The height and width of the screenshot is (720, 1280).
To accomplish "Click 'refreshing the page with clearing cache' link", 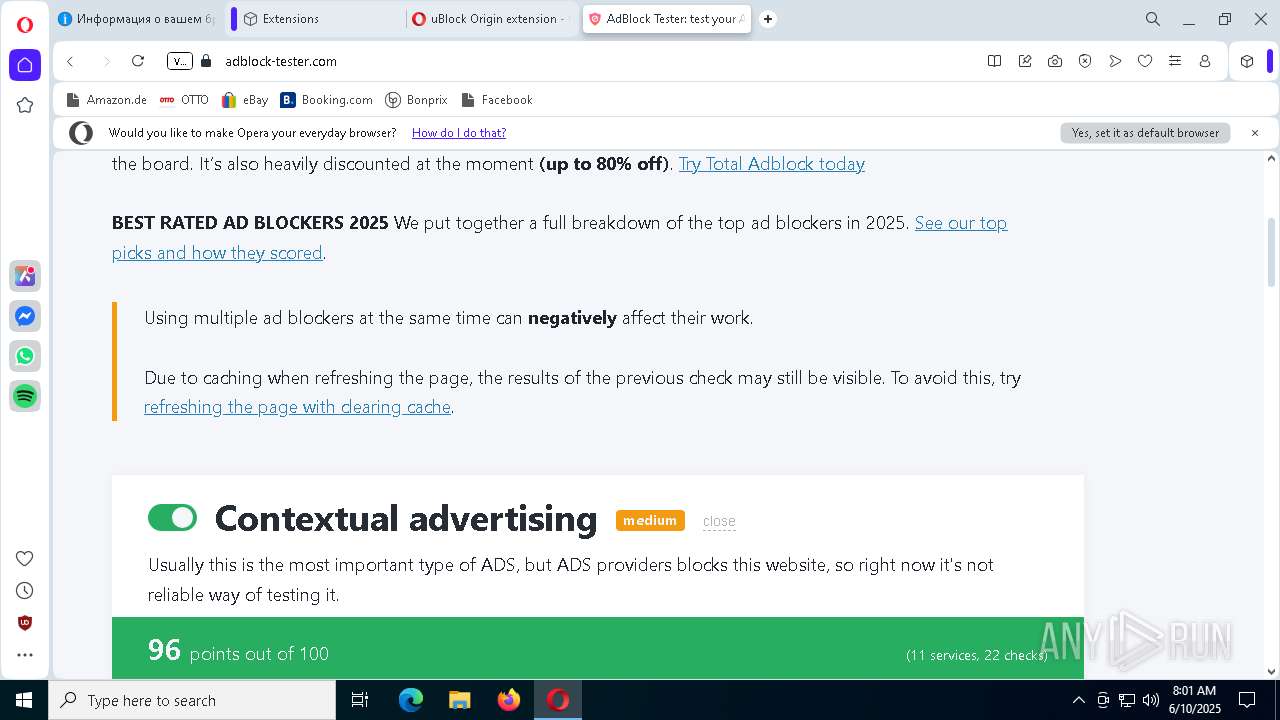I will coord(297,407).
